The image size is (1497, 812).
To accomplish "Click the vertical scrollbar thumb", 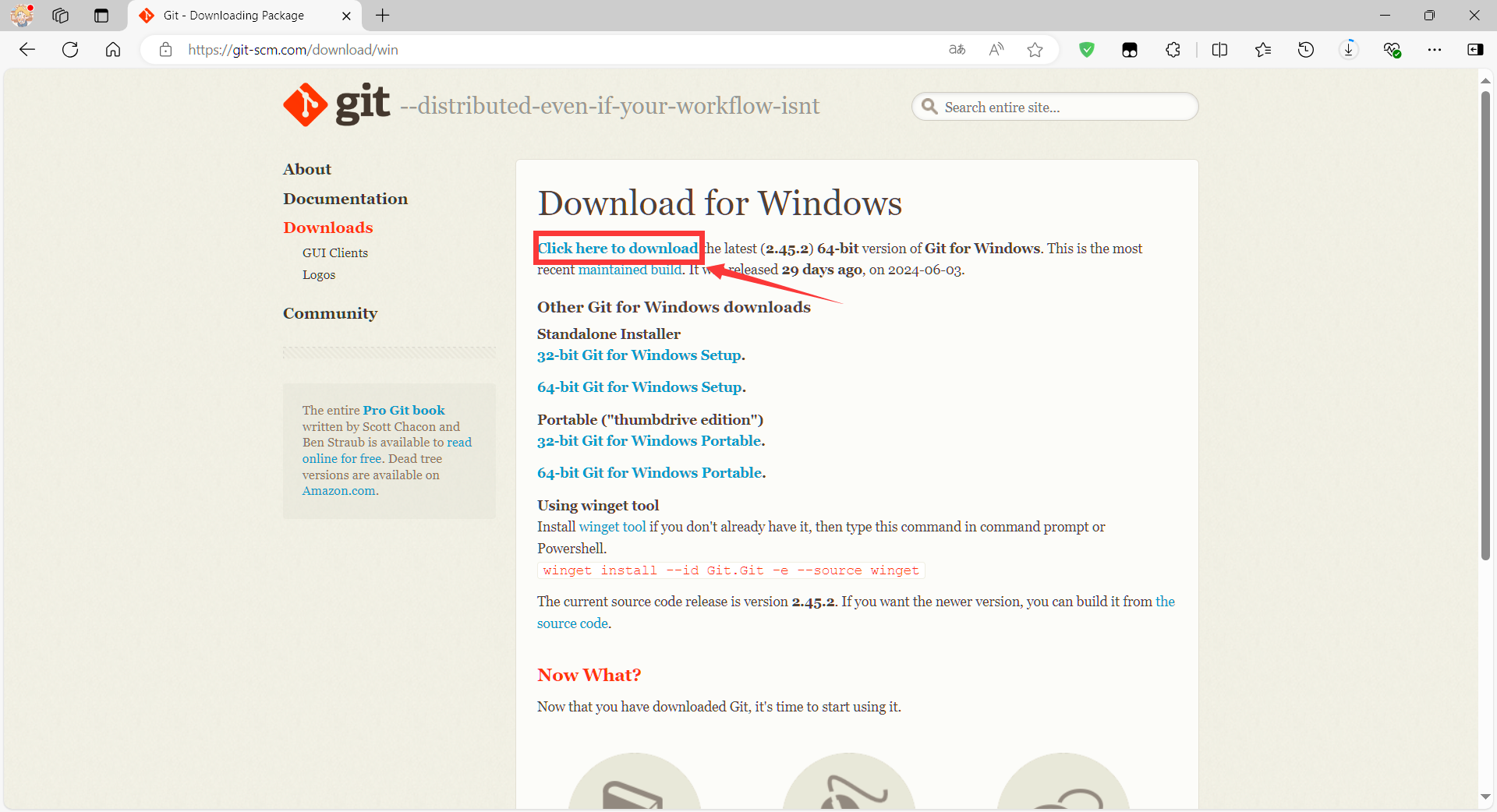I will coord(1485,326).
